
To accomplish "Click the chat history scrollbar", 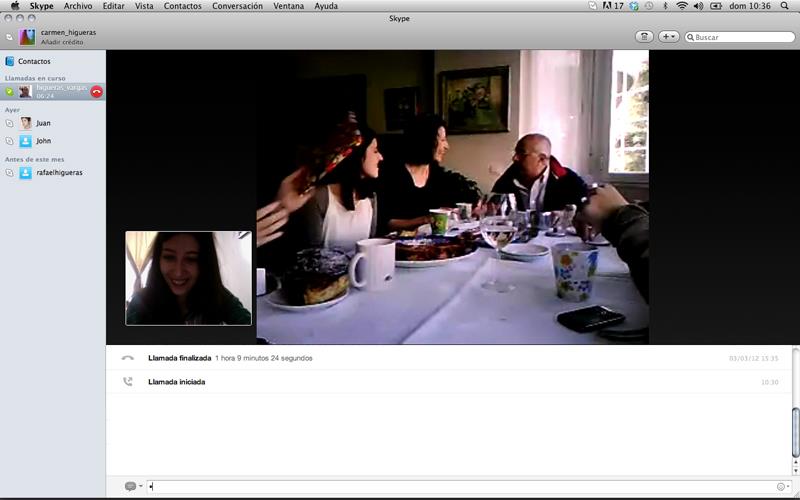I will (795, 418).
